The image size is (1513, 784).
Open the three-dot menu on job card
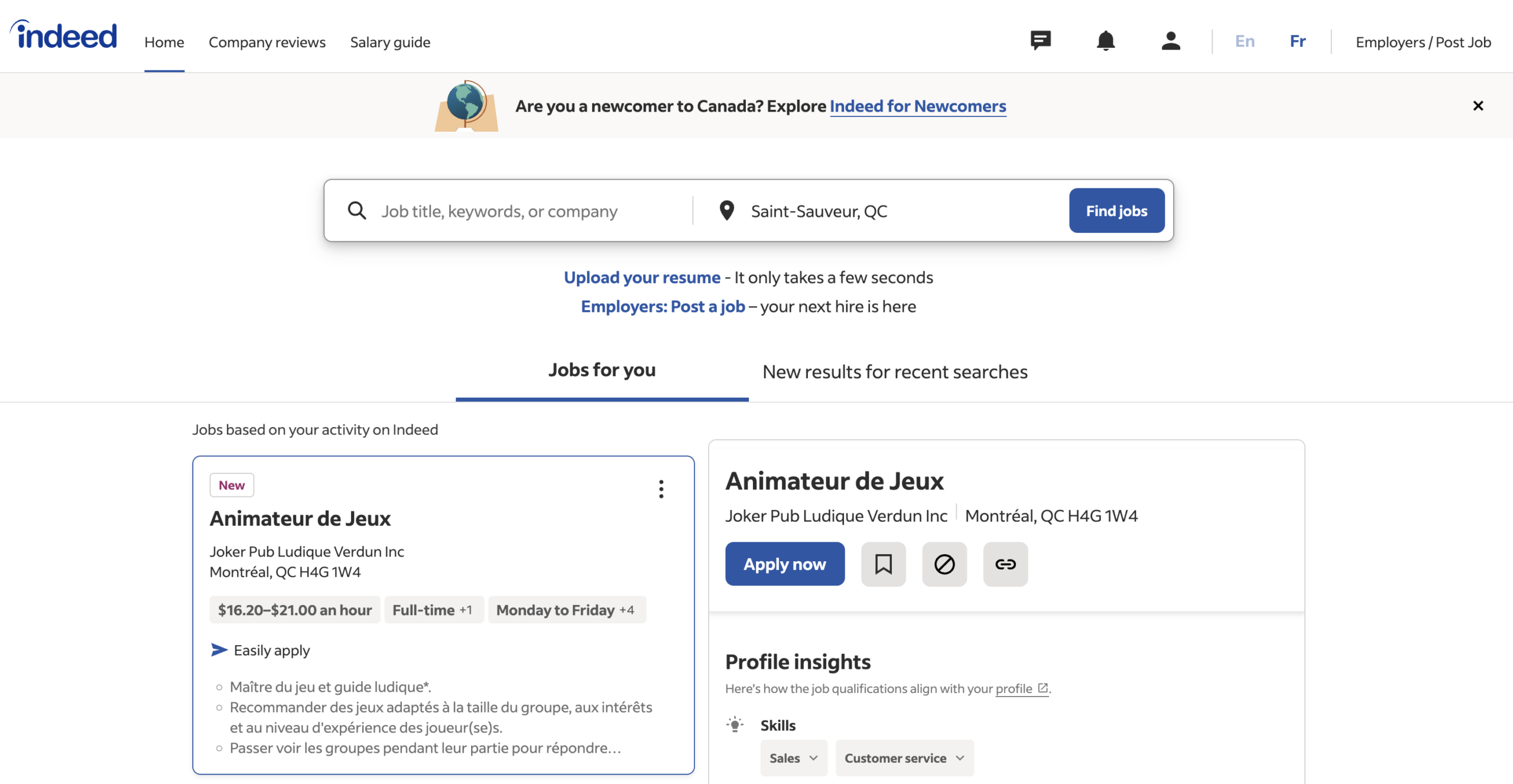click(x=661, y=489)
